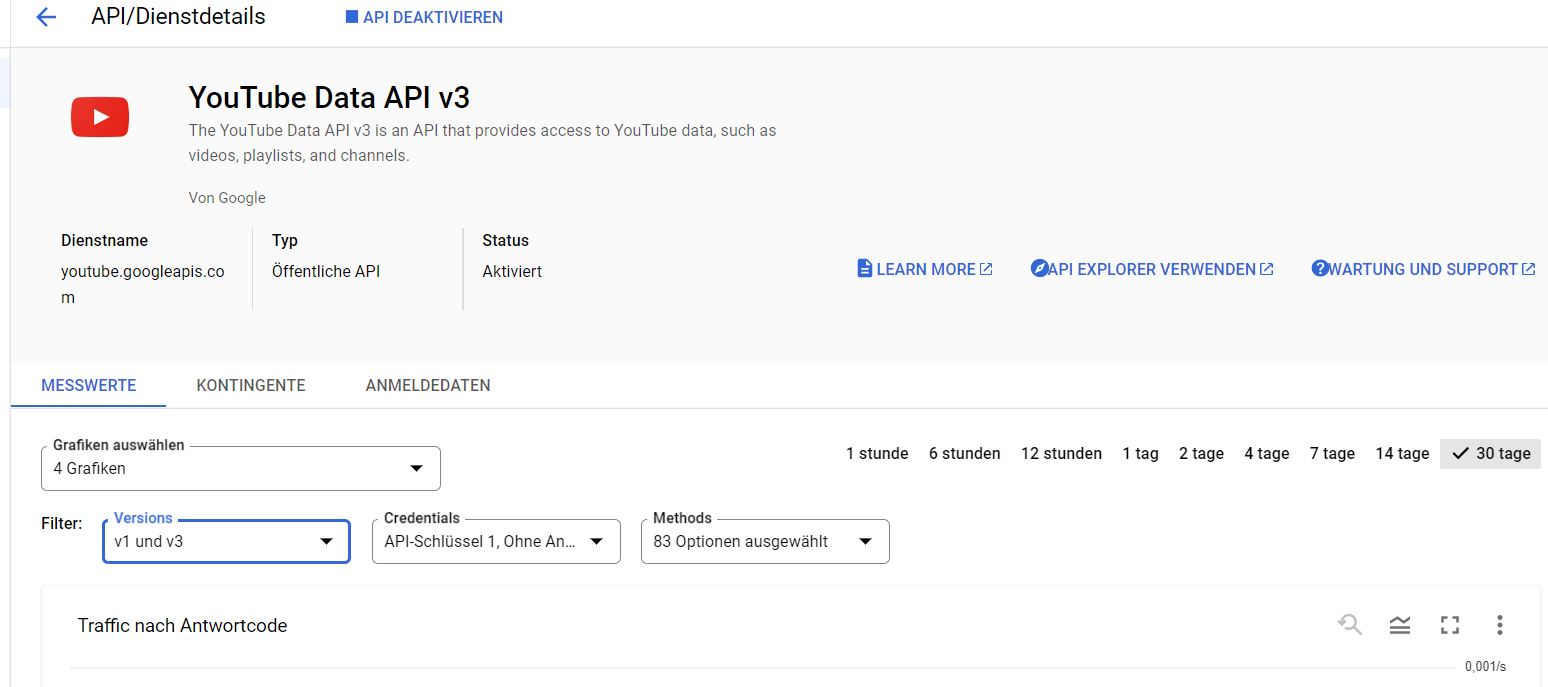This screenshot has width=1548, height=687.
Task: Switch to the Anmeldedaten tab
Action: click(x=428, y=385)
